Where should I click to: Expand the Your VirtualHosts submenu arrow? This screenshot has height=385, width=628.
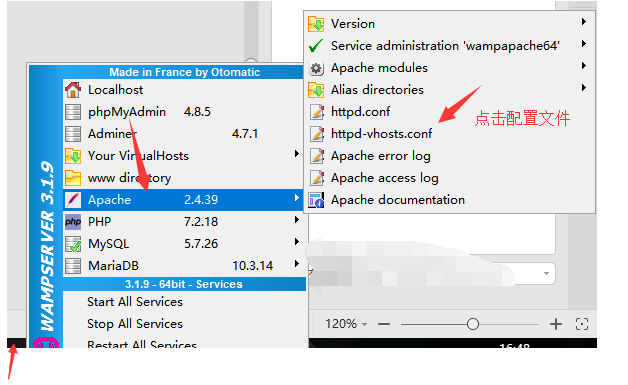point(296,153)
